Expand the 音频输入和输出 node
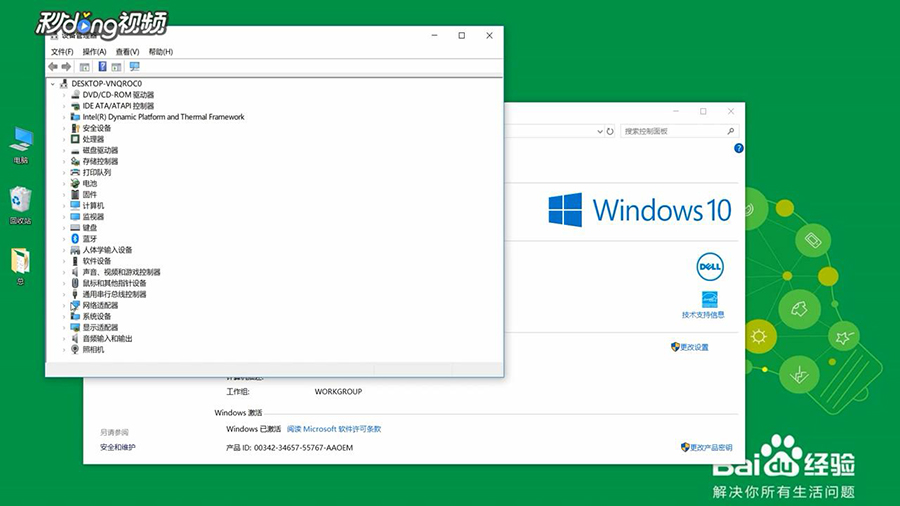This screenshot has height=506, width=900. click(x=64, y=338)
